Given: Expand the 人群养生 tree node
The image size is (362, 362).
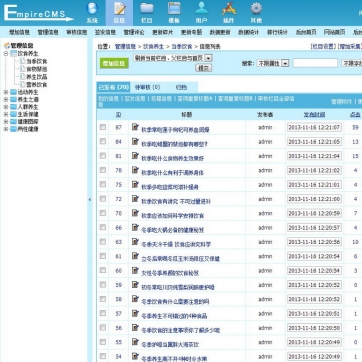Looking at the screenshot, I should pyautogui.click(x=6, y=107).
